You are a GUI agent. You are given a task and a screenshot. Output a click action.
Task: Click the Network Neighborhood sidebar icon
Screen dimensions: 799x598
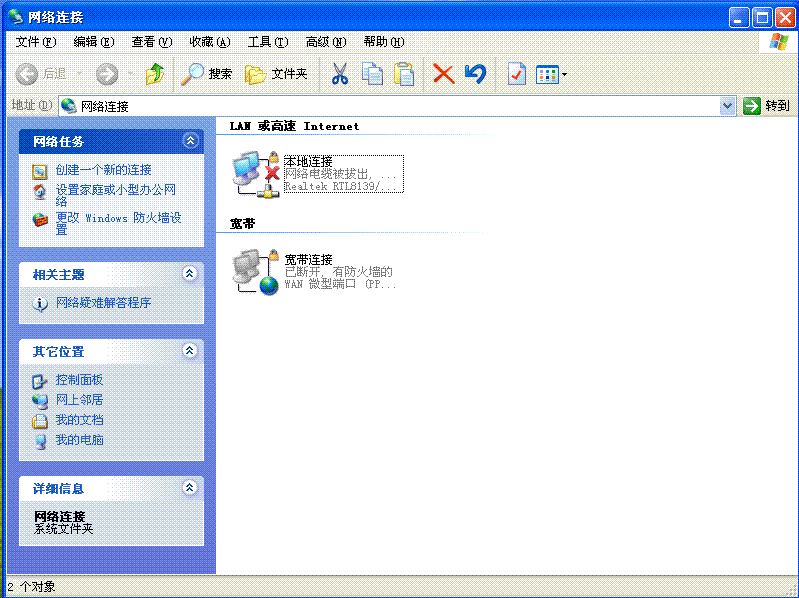40,401
